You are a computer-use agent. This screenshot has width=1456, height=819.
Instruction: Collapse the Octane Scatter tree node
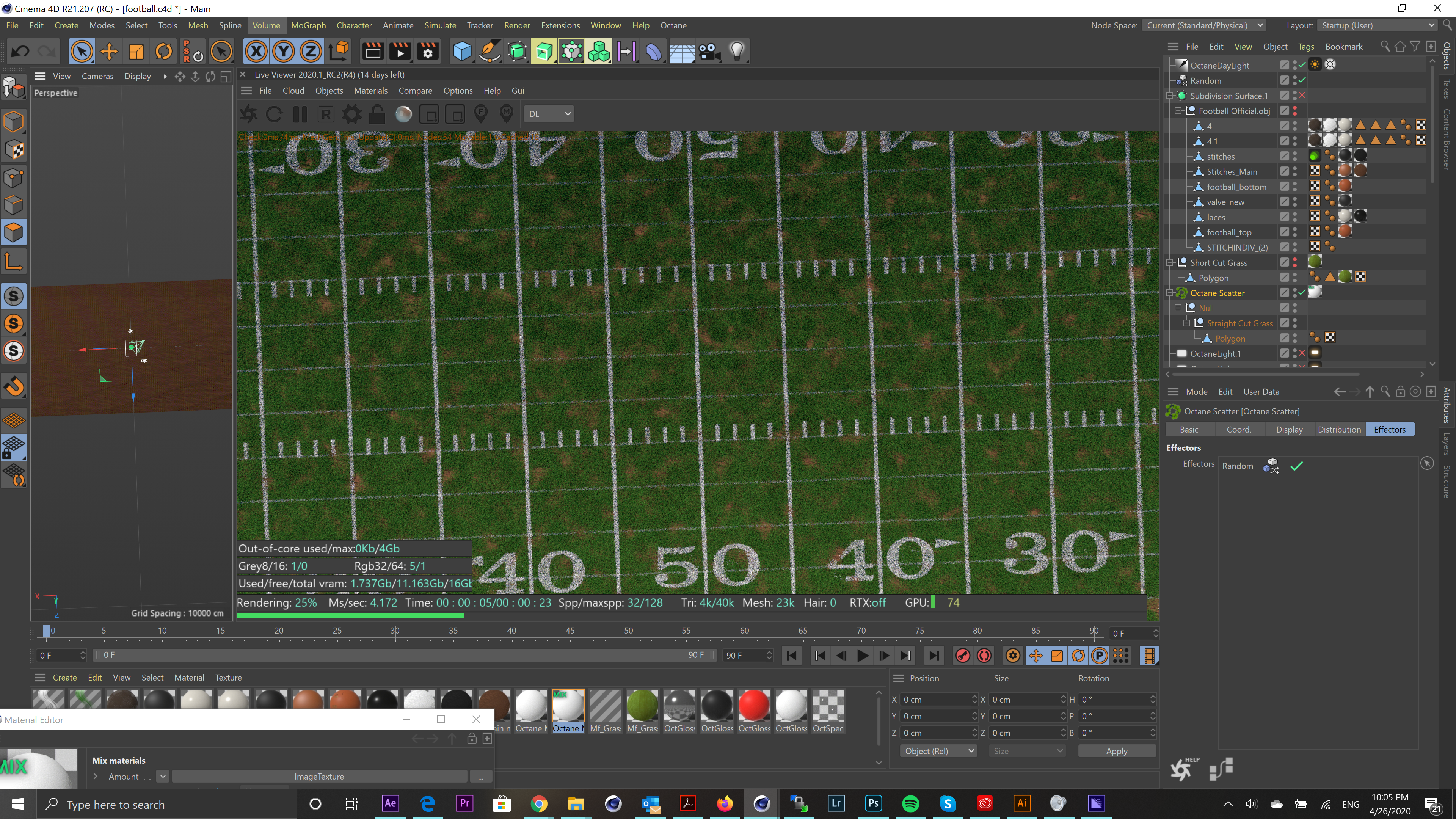coord(1170,293)
